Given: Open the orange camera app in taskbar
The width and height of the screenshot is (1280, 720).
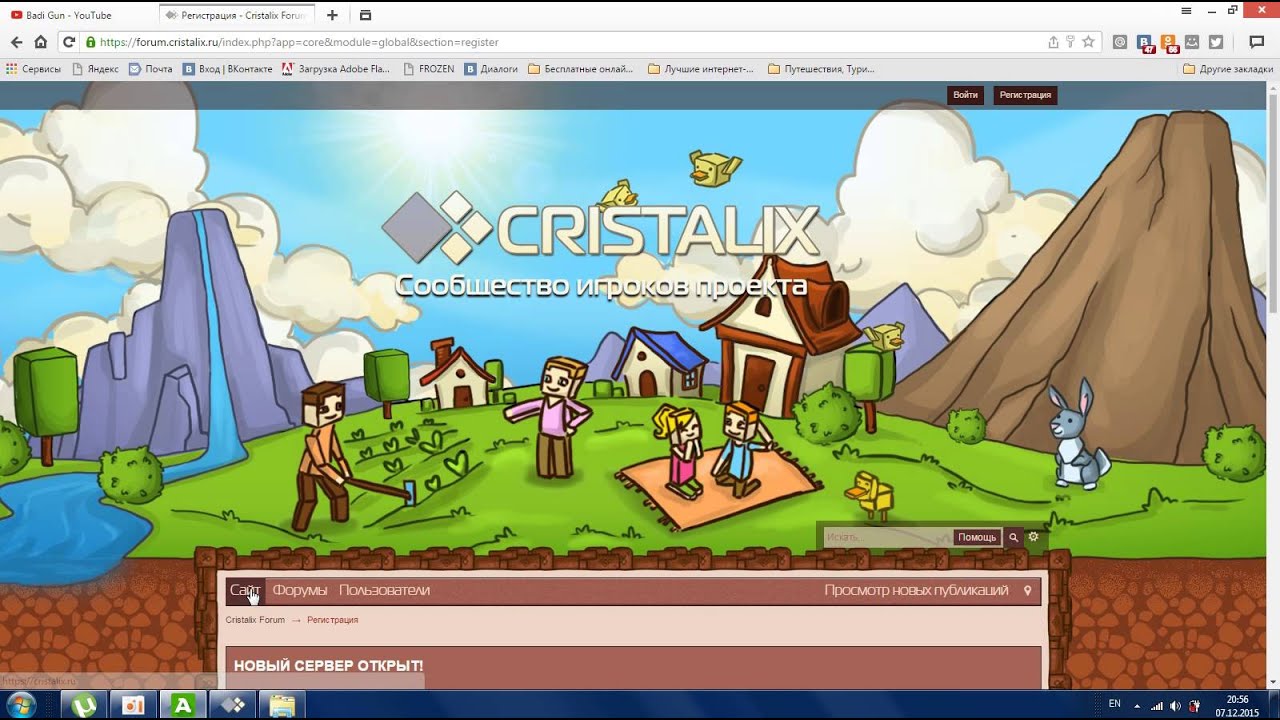Looking at the screenshot, I should (x=133, y=705).
